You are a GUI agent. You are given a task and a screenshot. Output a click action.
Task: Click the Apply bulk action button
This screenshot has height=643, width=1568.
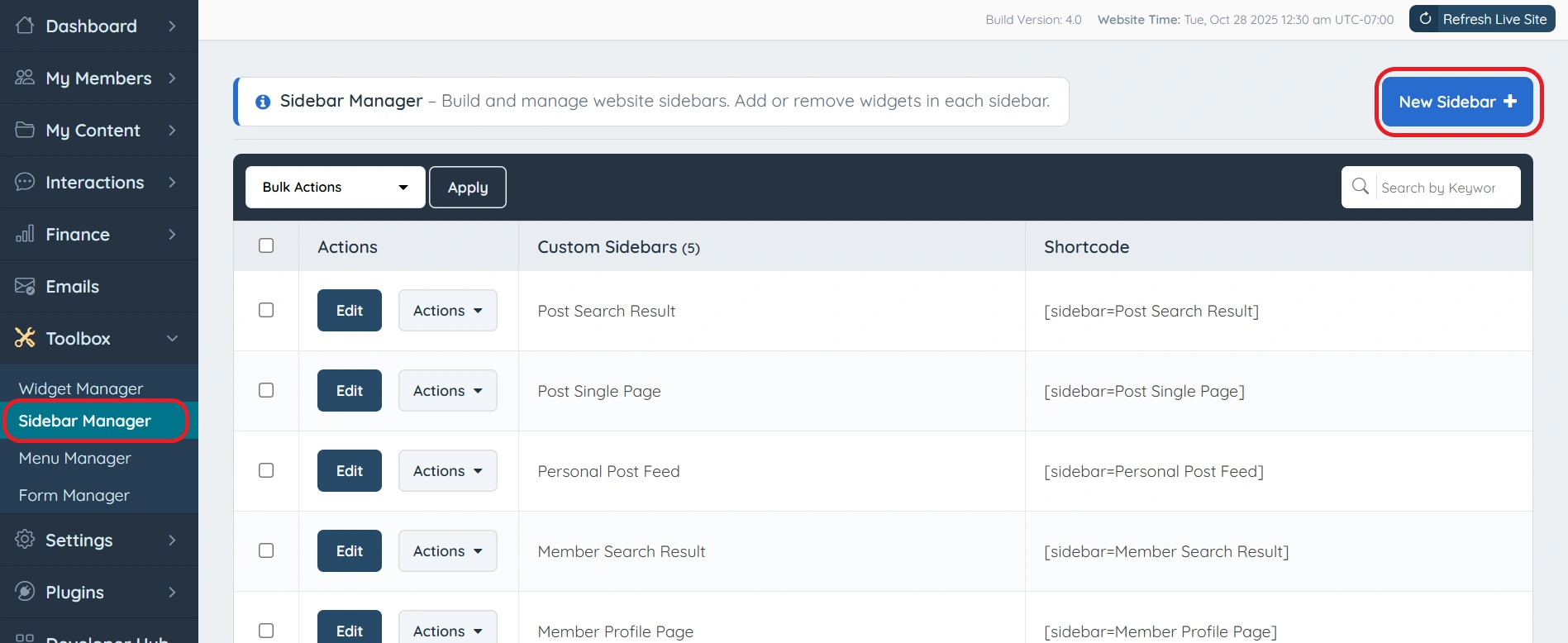click(x=468, y=187)
